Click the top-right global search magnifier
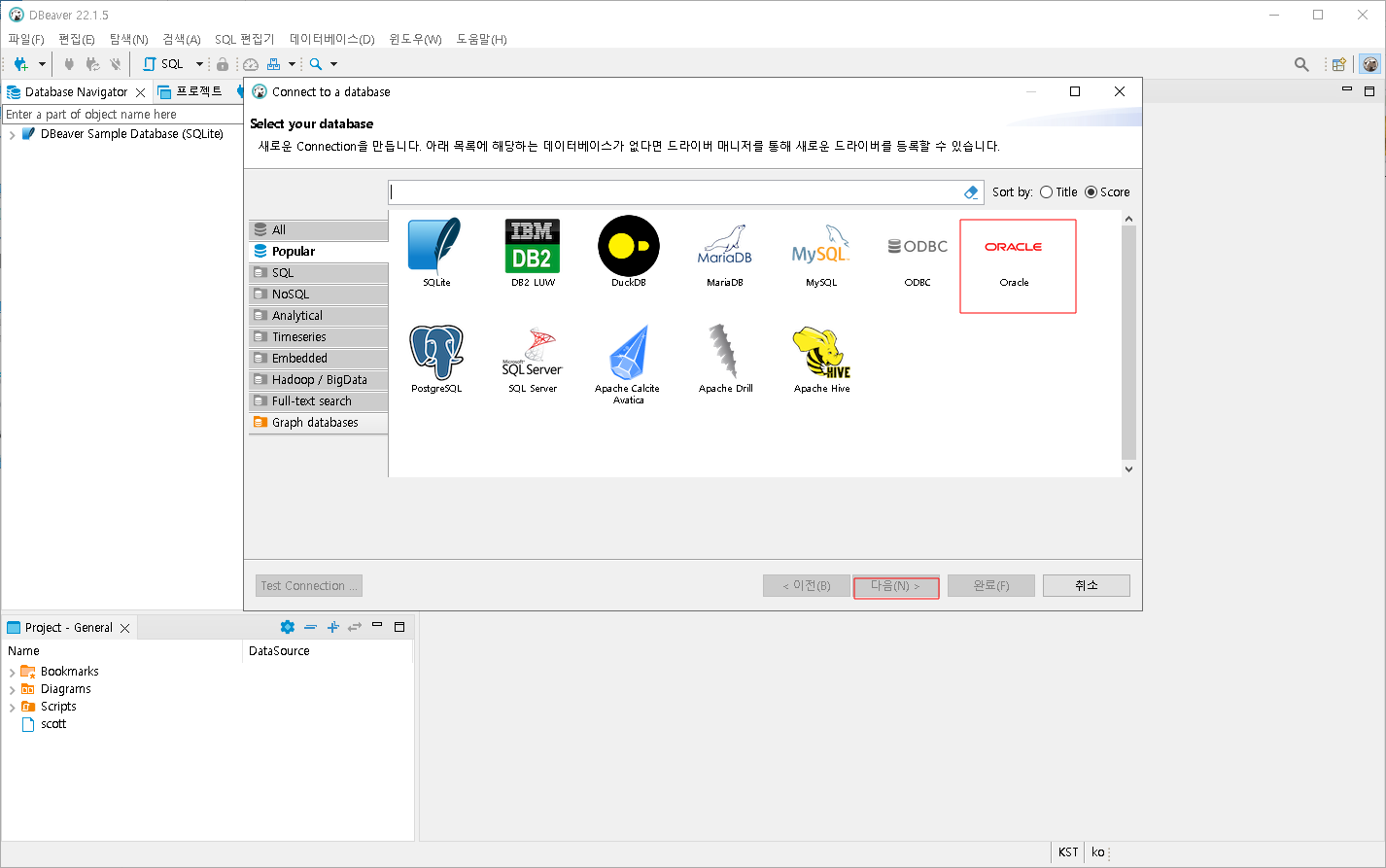 pyautogui.click(x=1301, y=64)
